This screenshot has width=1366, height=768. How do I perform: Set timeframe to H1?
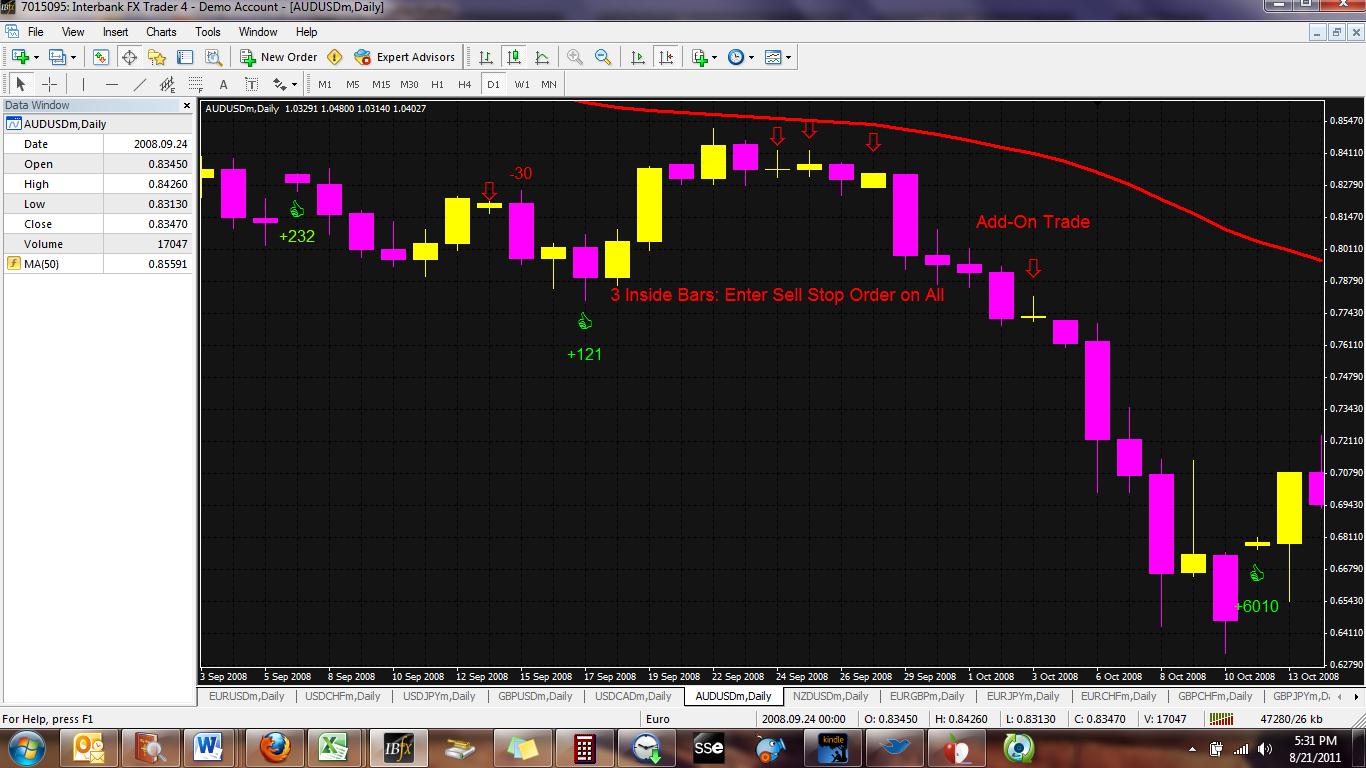tap(437, 84)
